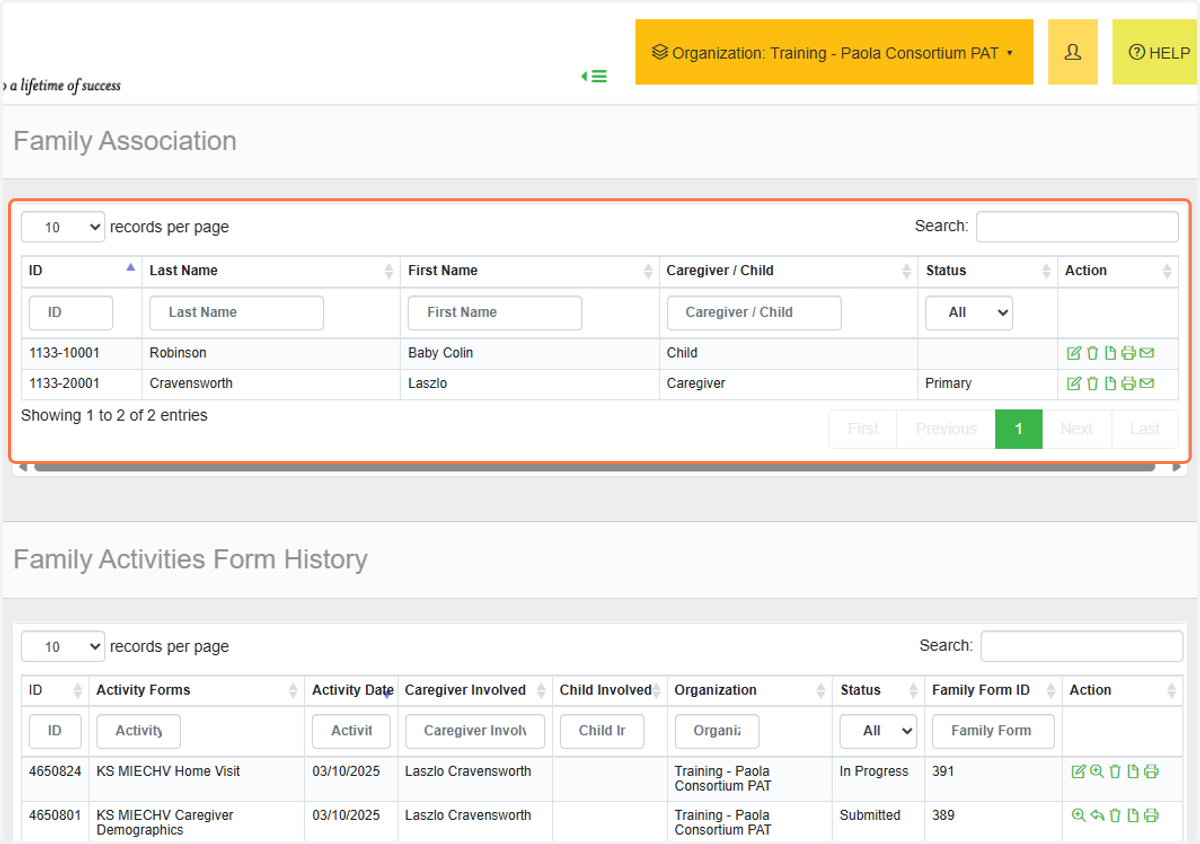Sort by Caregiver / Child column
1200x844 pixels.
click(x=789, y=271)
